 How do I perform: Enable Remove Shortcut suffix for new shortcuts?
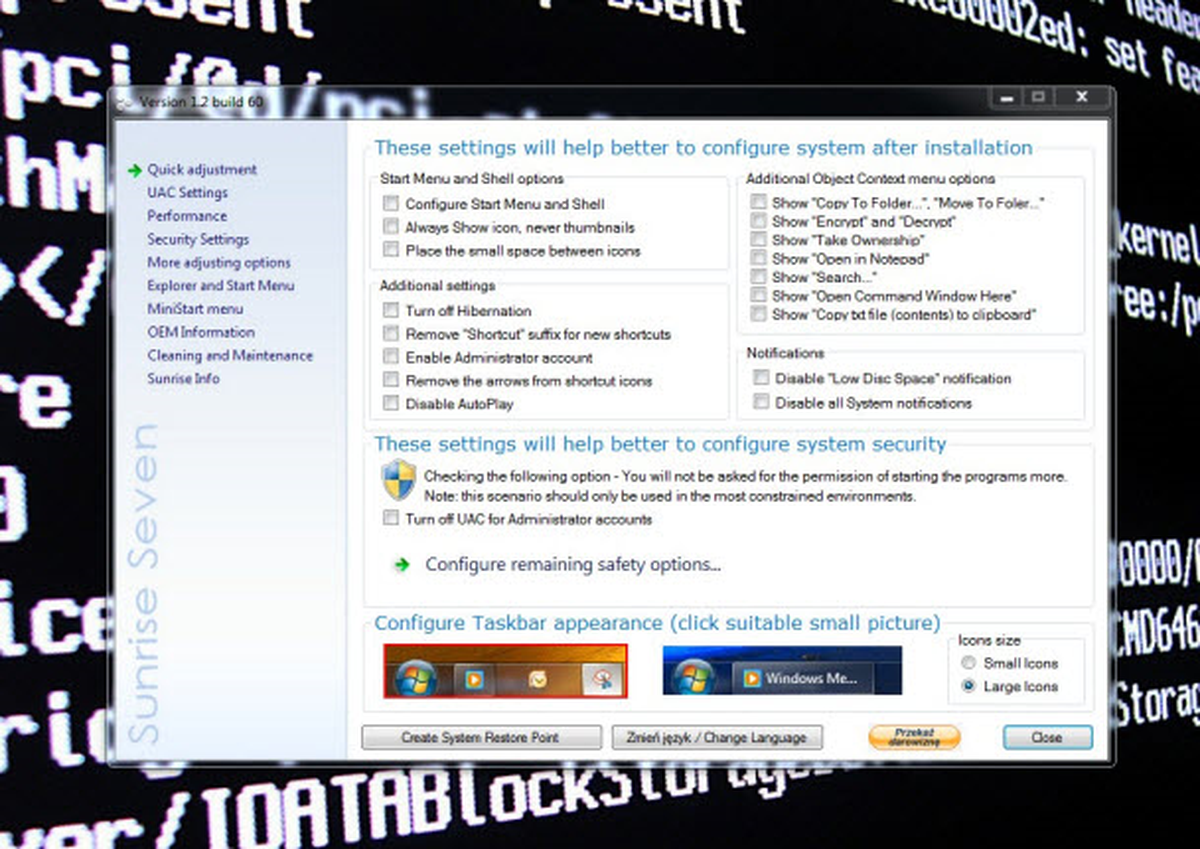pos(390,334)
